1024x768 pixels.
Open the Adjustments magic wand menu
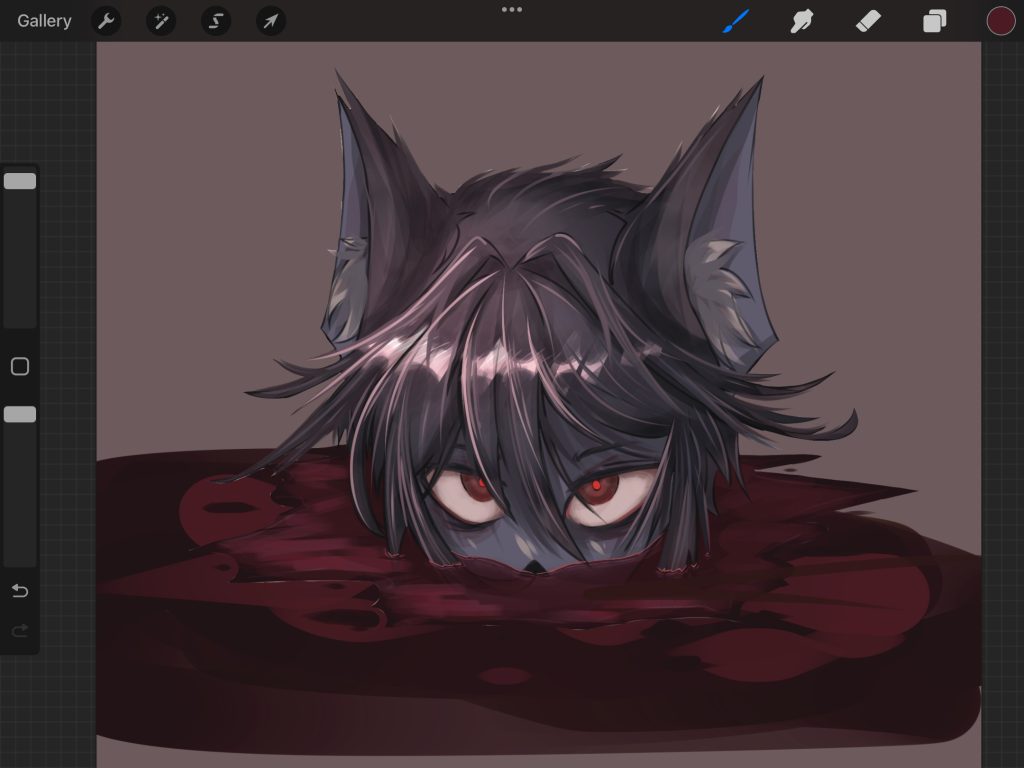[161, 21]
